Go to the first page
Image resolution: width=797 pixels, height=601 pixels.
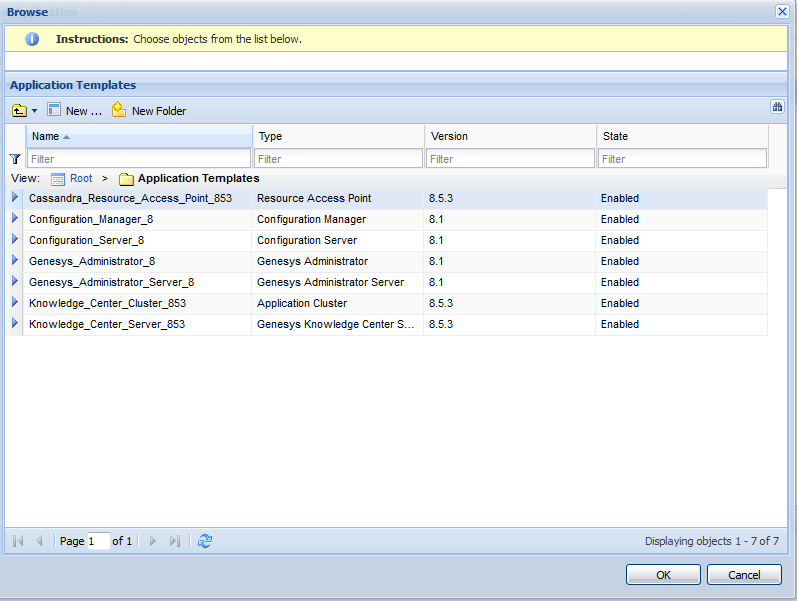18,540
